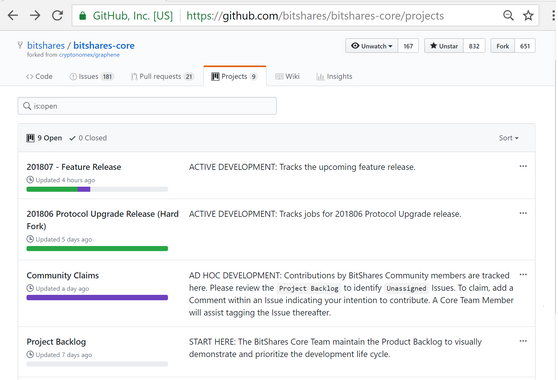View the 167 watchers count
Image resolution: width=558 pixels, height=380 pixels.
pyautogui.click(x=408, y=46)
